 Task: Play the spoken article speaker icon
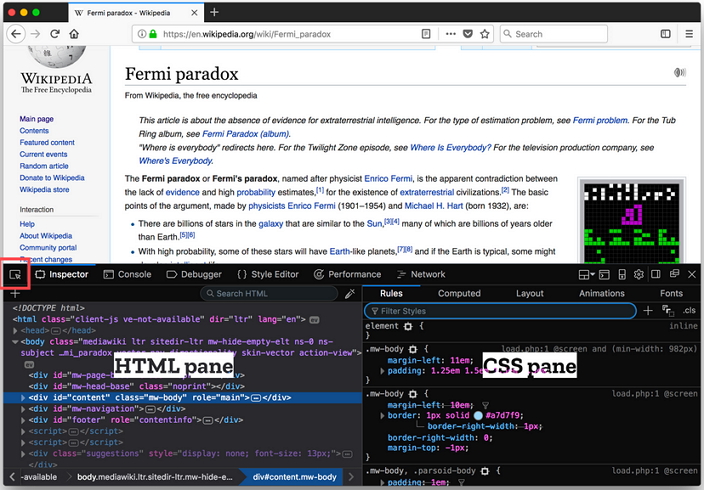[x=679, y=72]
